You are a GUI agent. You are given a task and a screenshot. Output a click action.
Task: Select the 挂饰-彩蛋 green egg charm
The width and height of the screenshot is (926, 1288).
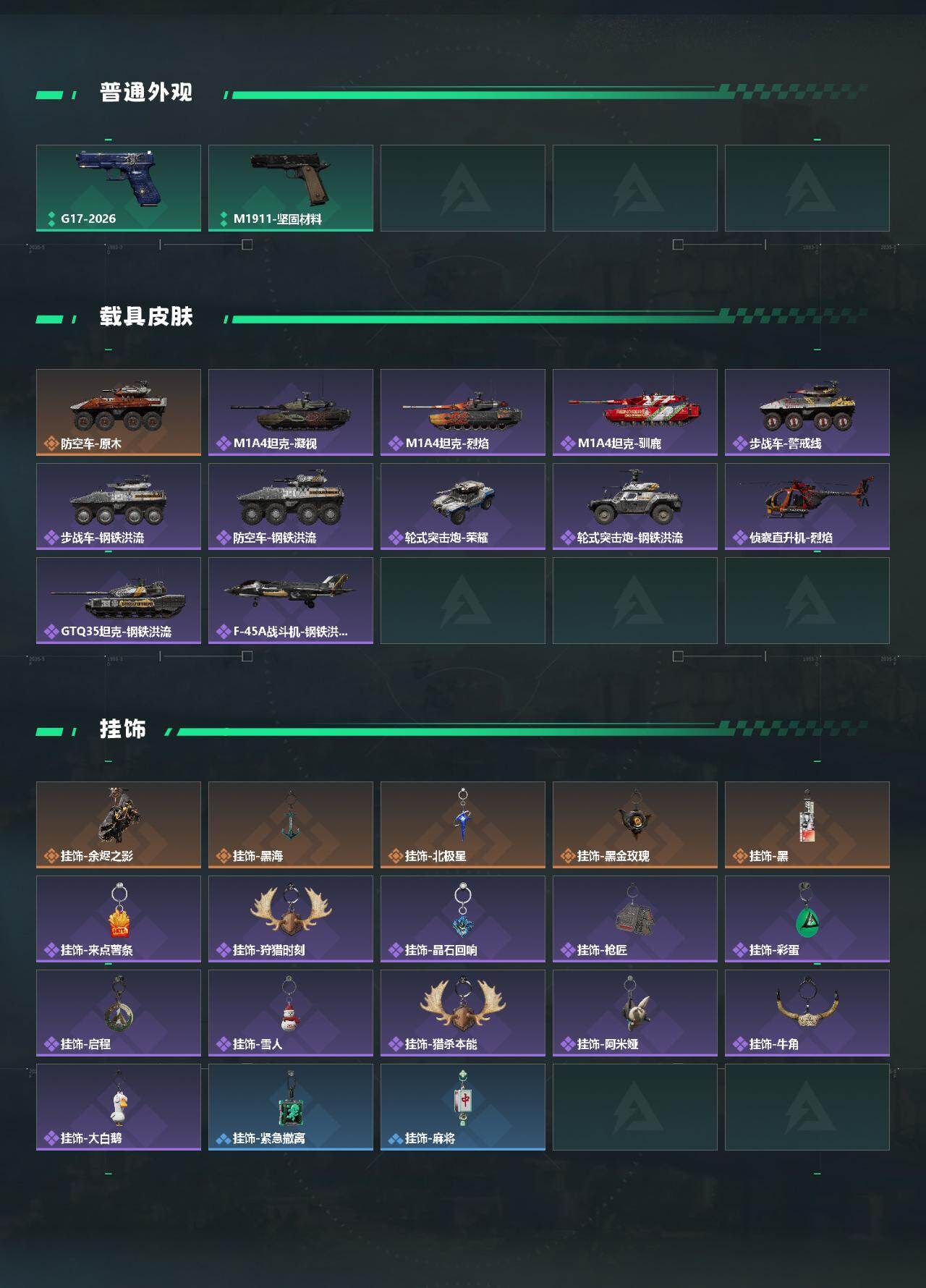[807, 919]
